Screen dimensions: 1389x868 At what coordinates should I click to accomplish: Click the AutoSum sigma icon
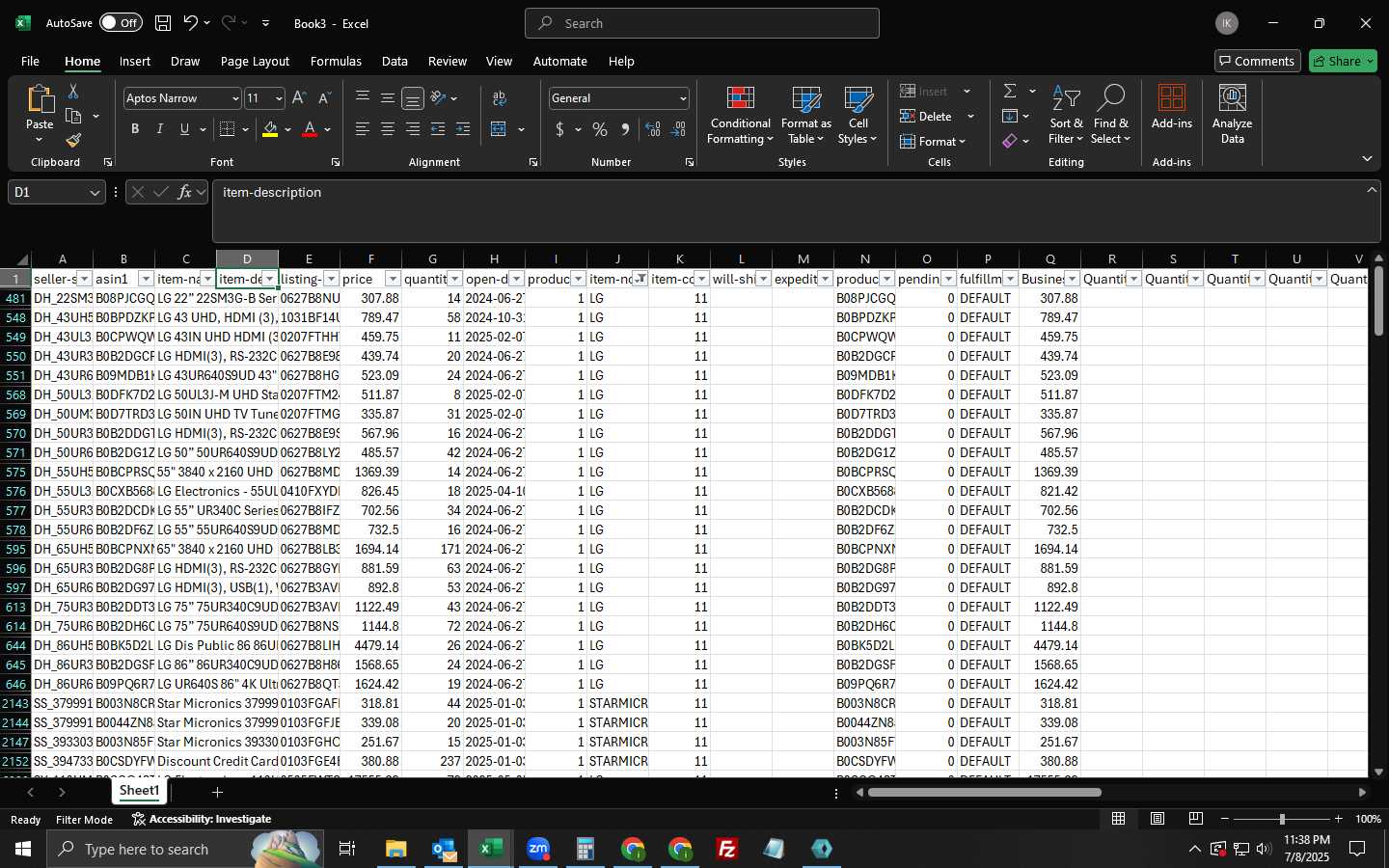[1010, 91]
